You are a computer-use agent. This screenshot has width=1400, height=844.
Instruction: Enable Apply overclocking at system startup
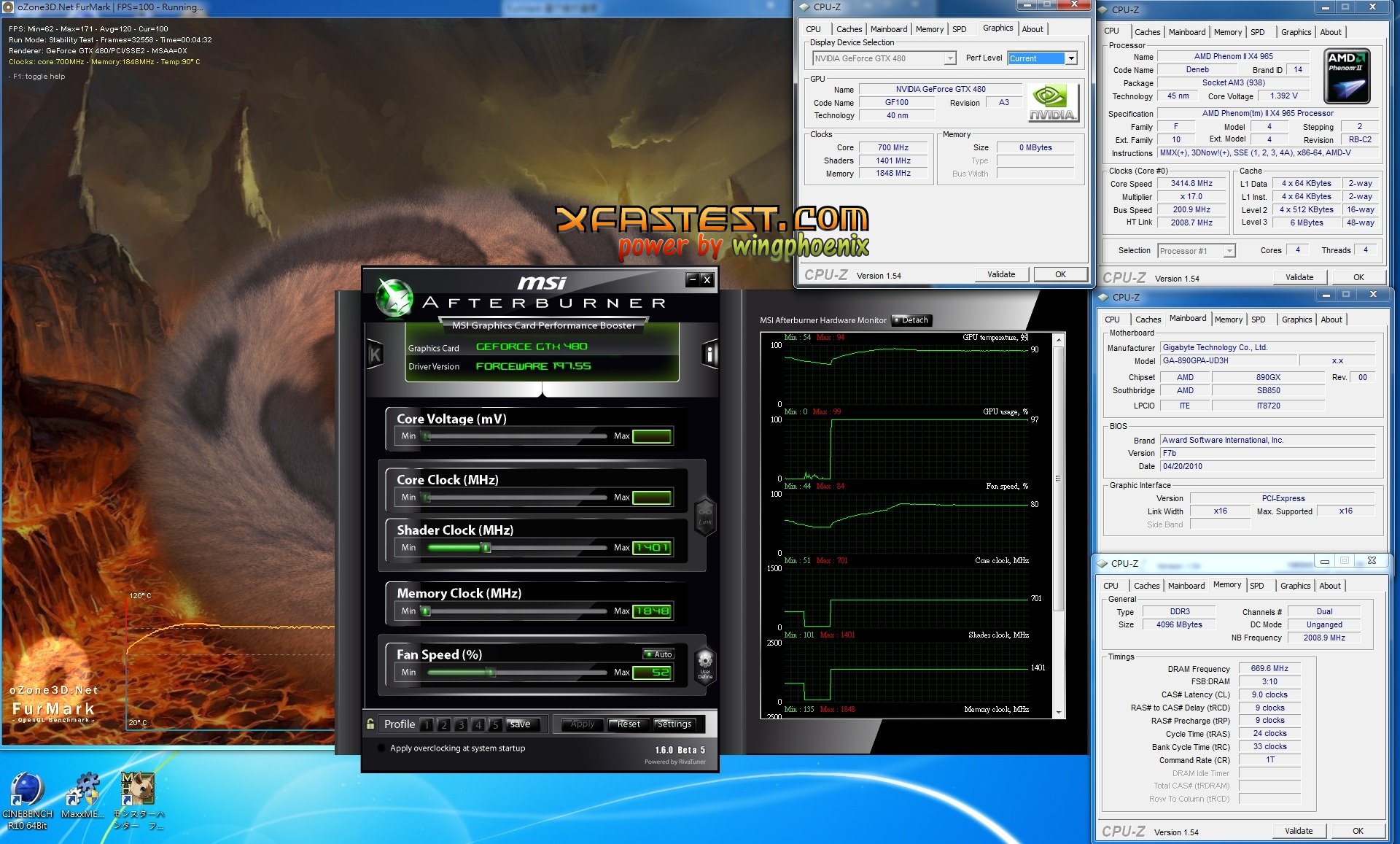(x=381, y=748)
